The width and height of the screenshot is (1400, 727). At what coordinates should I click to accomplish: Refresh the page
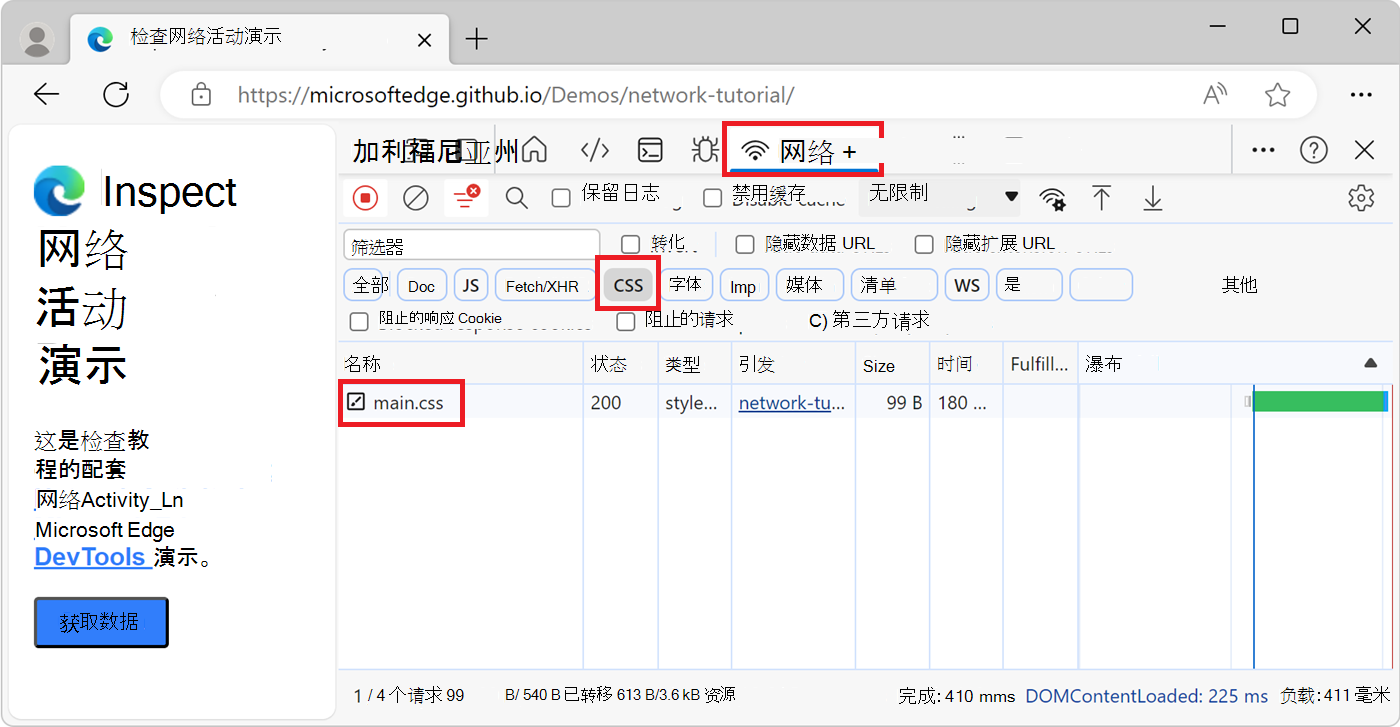(117, 95)
